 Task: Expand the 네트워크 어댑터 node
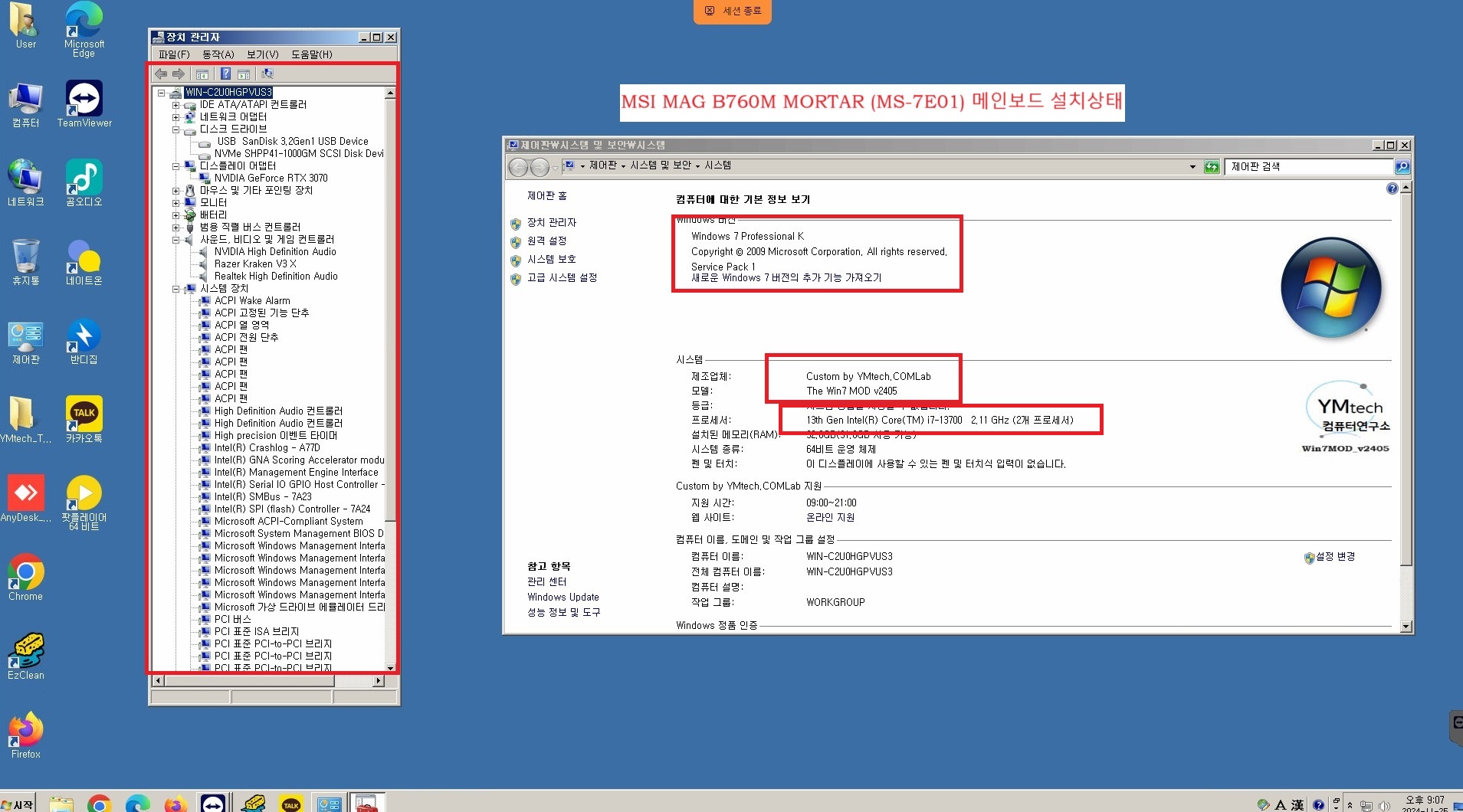tap(175, 117)
